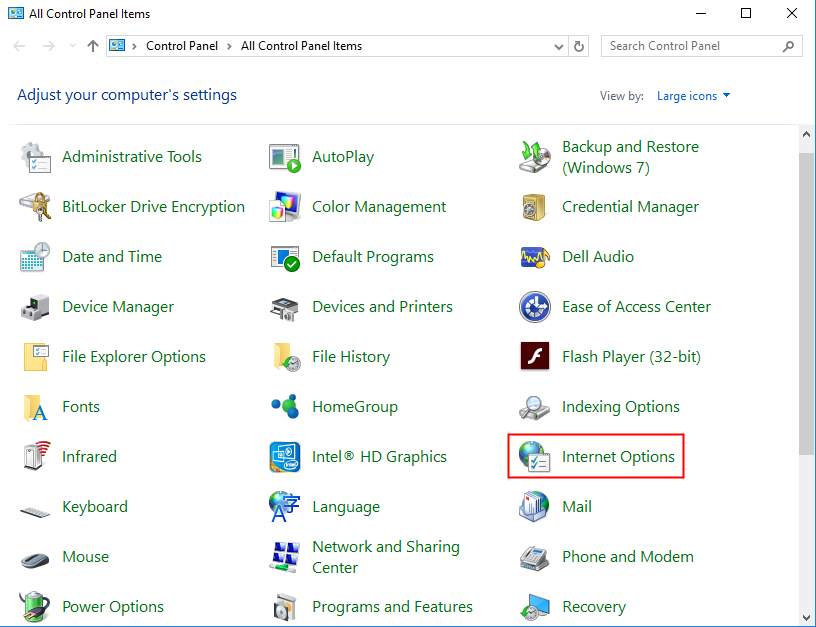Click the Device Manager icon
Viewport: 816px width, 627px height.
coord(35,307)
